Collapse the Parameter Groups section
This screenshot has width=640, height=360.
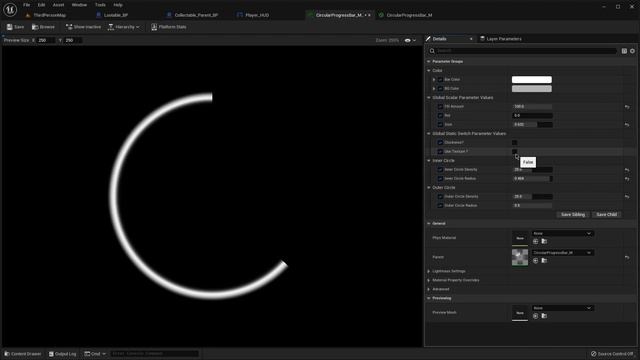coord(429,62)
